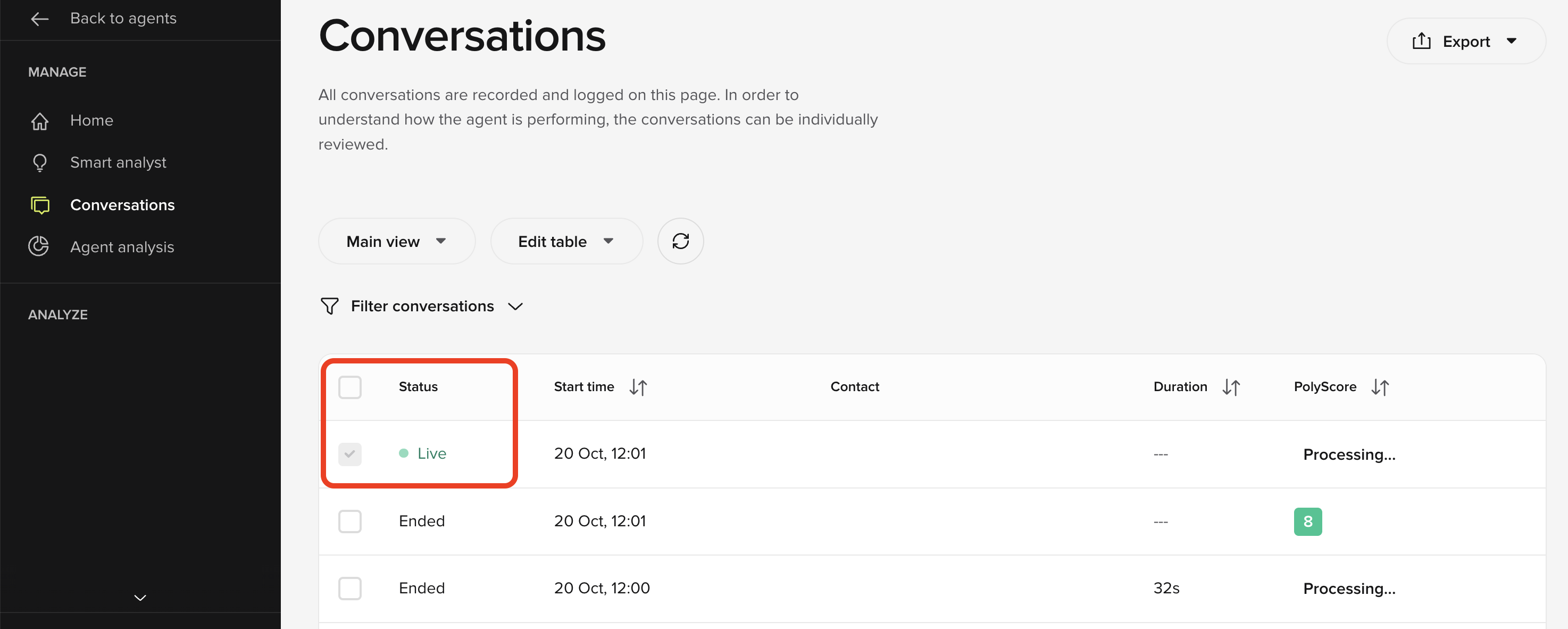Check the 12:00 Ended conversation checkbox
The image size is (1568, 629).
point(350,589)
